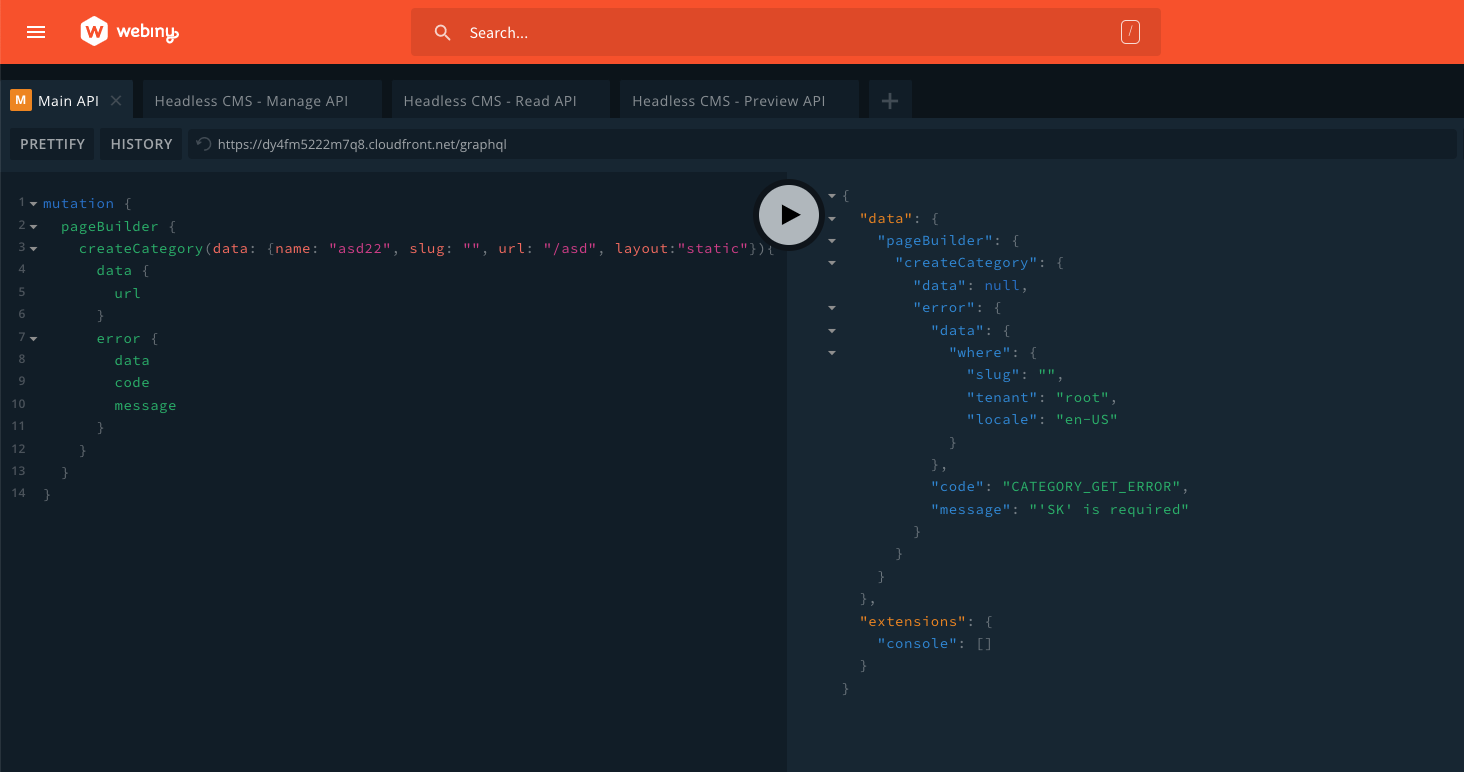Screen dimensions: 1464x772
Task: Collapse the mutation block on line 1
Action: pyautogui.click(x=33, y=204)
